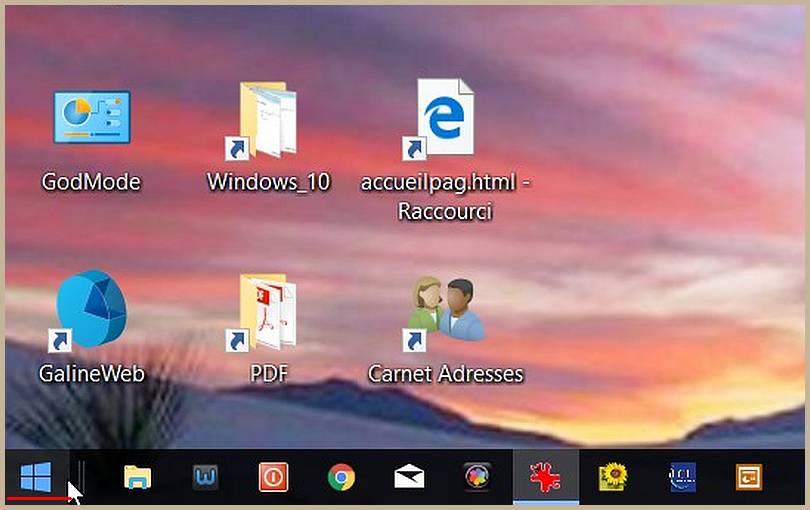This screenshot has height=510, width=810.
Task: Open the orange presentation taskbar icon
Action: (x=749, y=477)
